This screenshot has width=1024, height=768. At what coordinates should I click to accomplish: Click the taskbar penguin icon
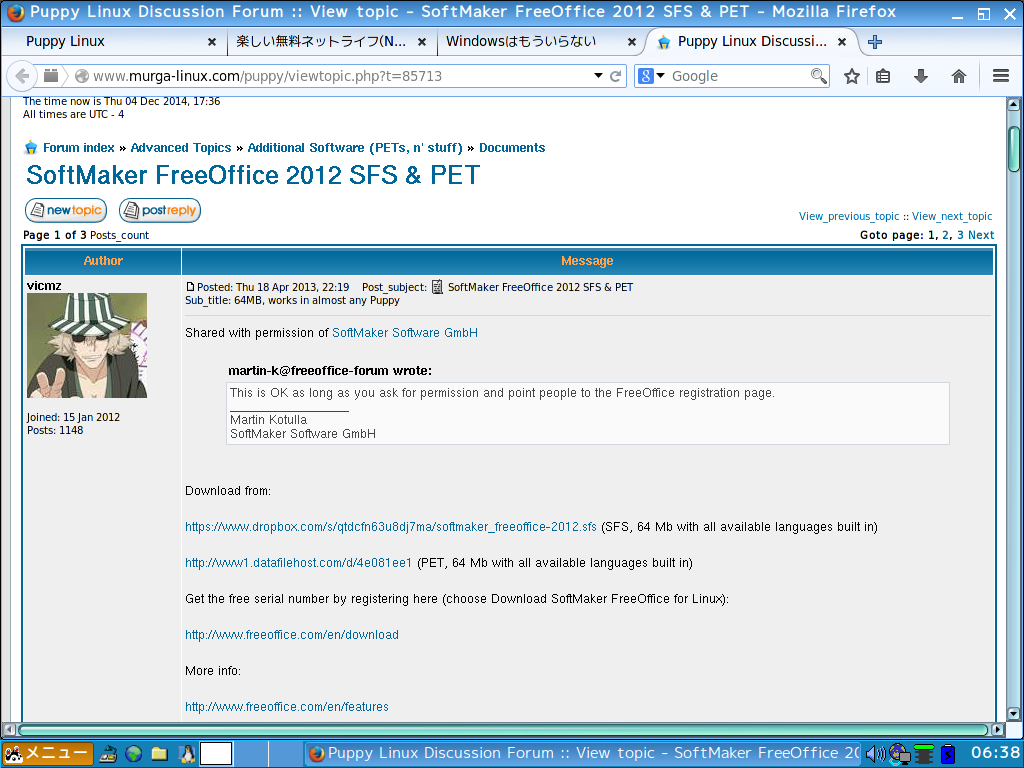[x=187, y=754]
